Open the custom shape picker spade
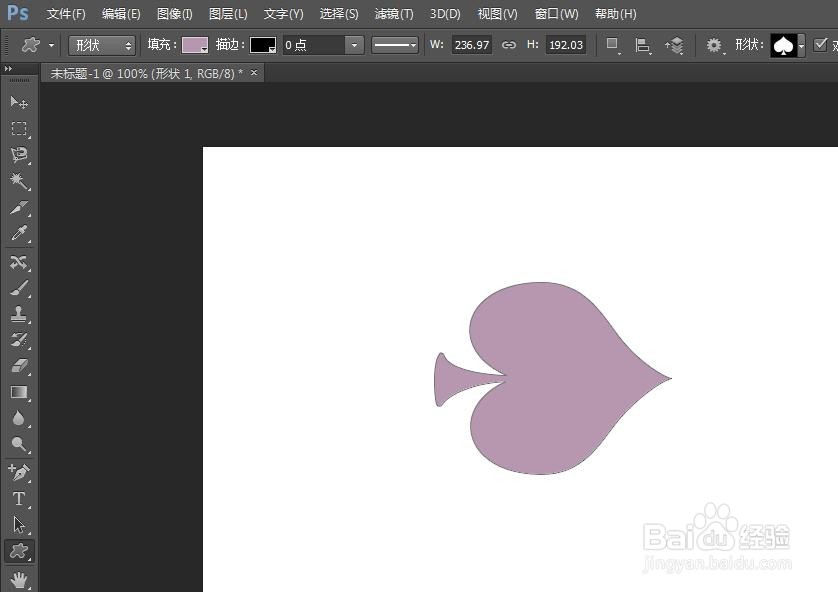838x592 pixels. [x=787, y=45]
